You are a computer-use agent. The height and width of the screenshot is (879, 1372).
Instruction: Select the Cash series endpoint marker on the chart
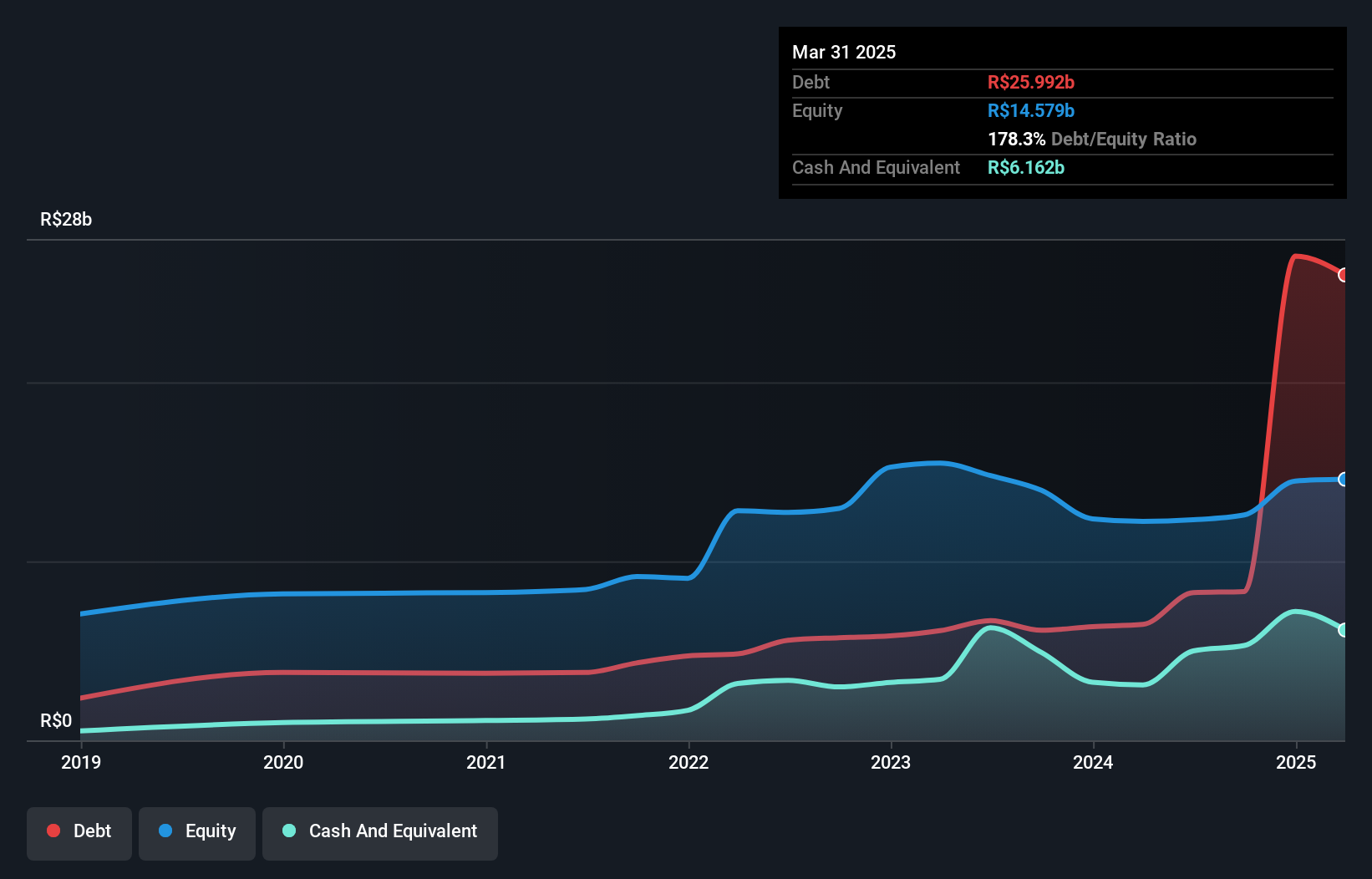[x=1344, y=629]
